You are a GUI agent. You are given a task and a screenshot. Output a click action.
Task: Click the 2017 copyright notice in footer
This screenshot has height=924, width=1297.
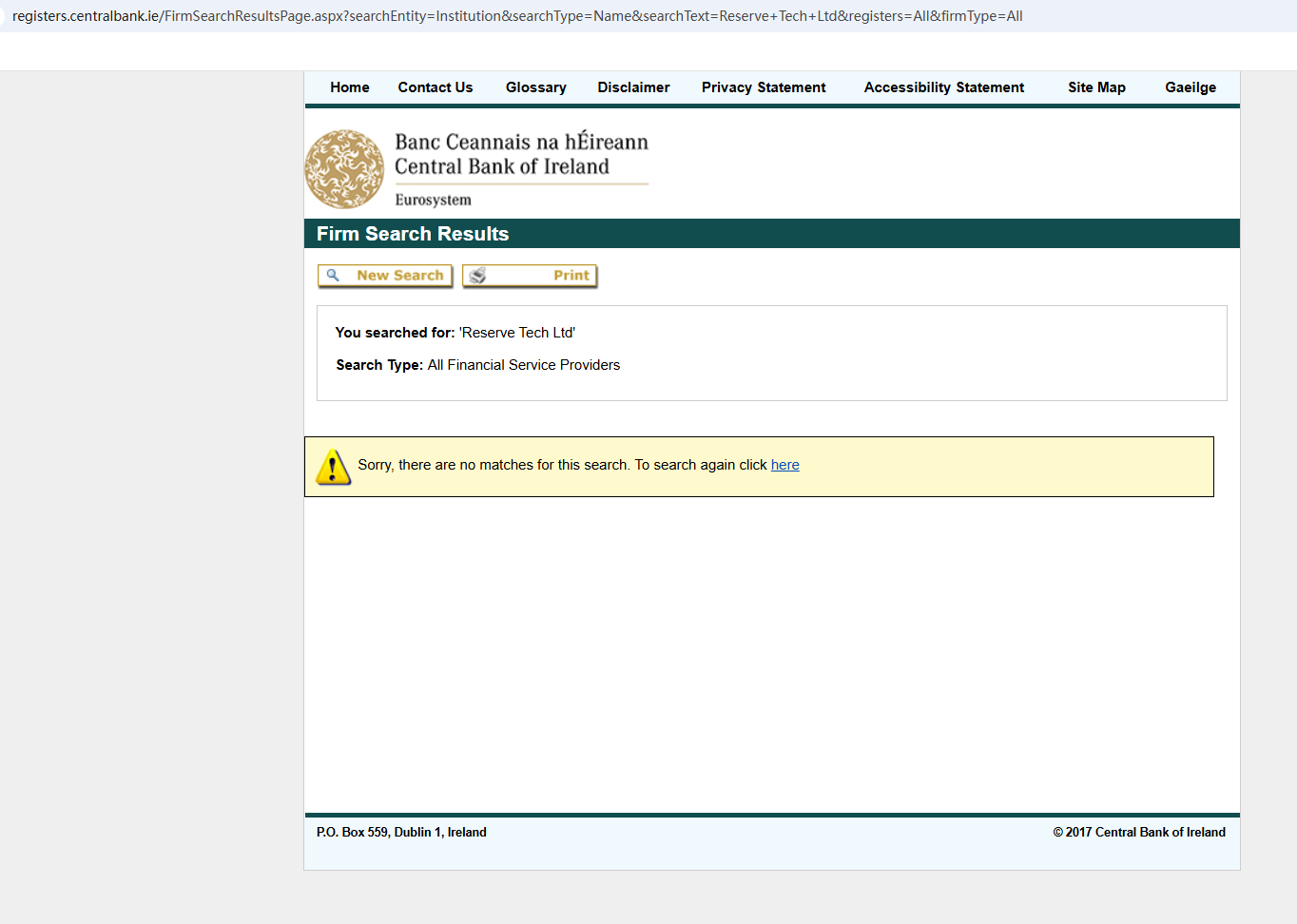coord(1138,832)
